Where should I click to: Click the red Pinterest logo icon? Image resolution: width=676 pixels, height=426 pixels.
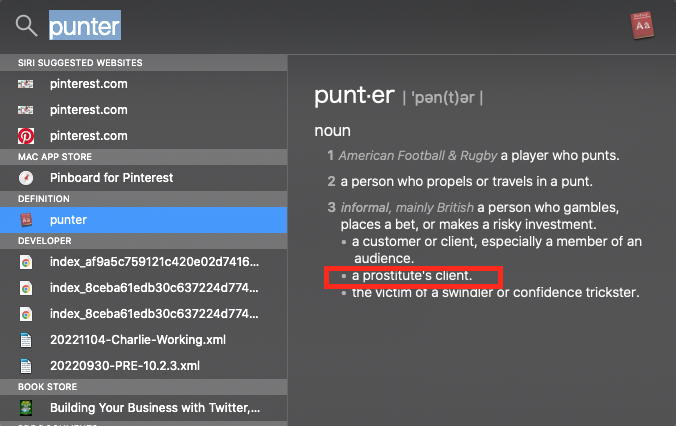point(26,136)
